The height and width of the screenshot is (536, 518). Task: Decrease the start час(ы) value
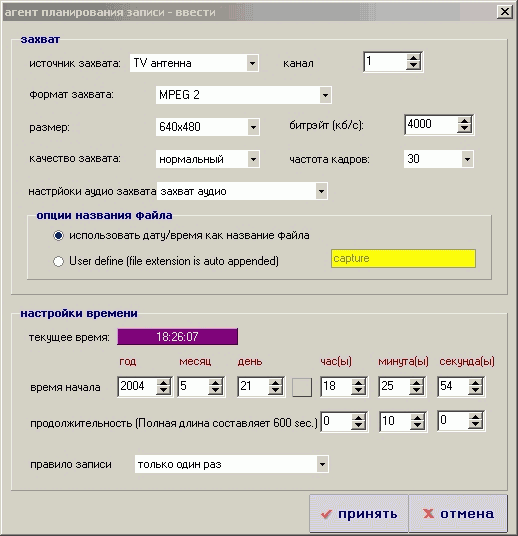(x=358, y=391)
